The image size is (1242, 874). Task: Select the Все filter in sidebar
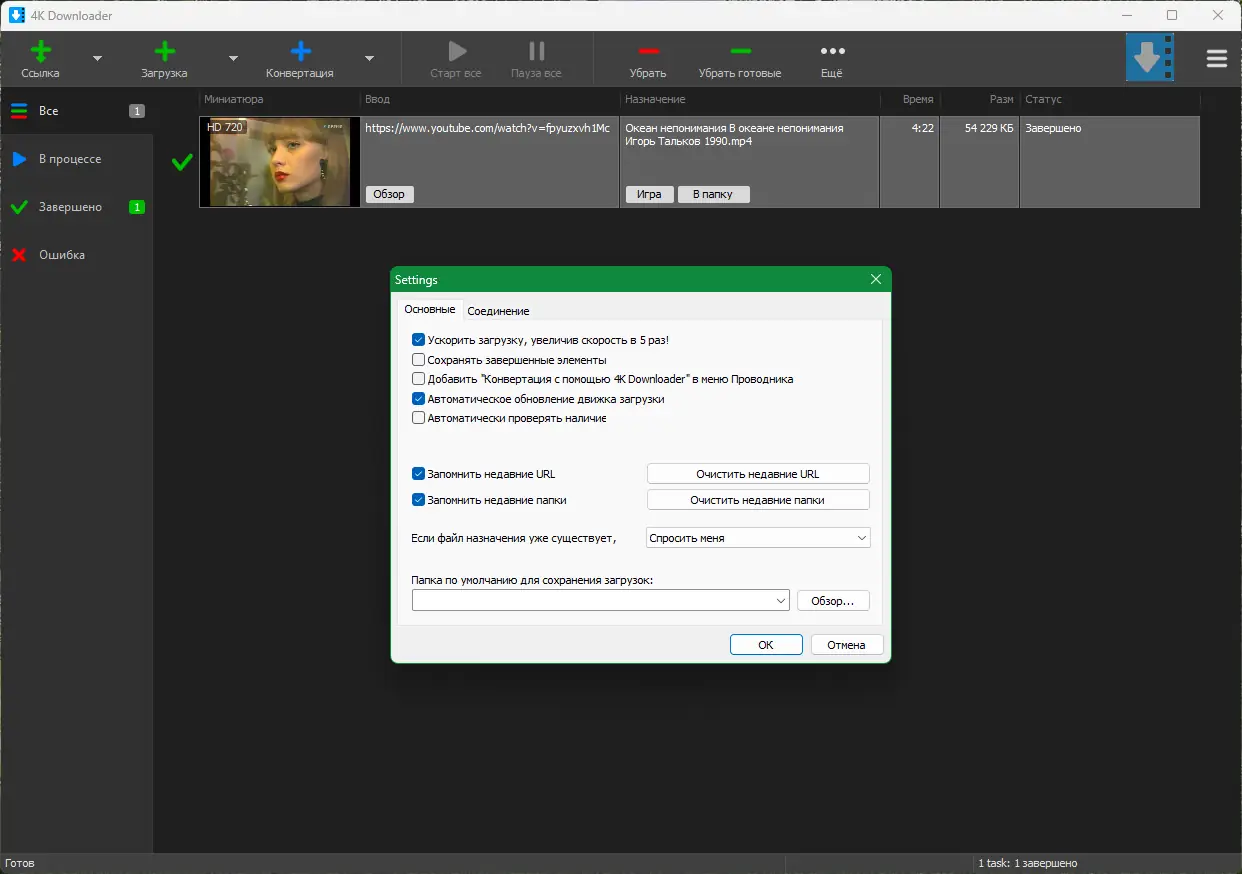click(76, 111)
